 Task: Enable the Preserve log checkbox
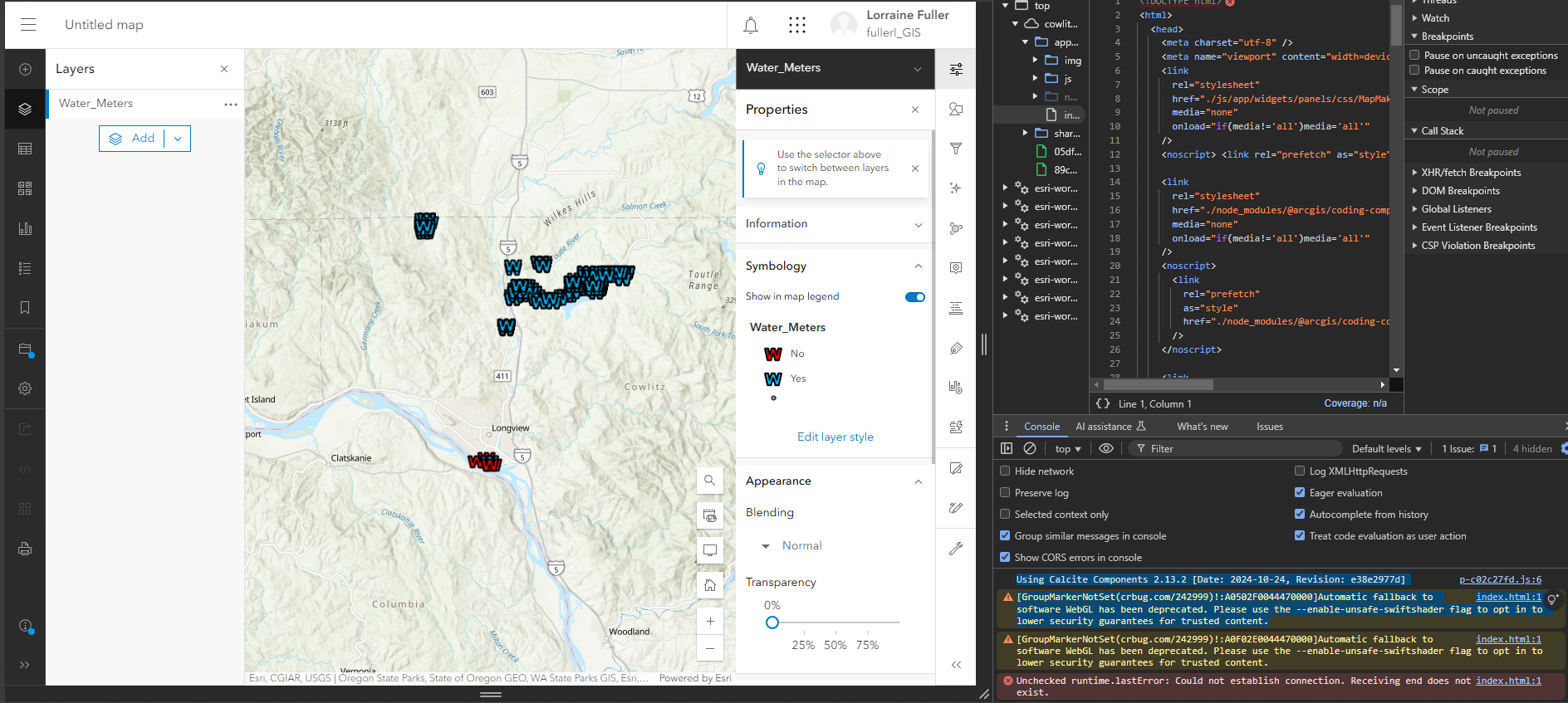click(1005, 493)
